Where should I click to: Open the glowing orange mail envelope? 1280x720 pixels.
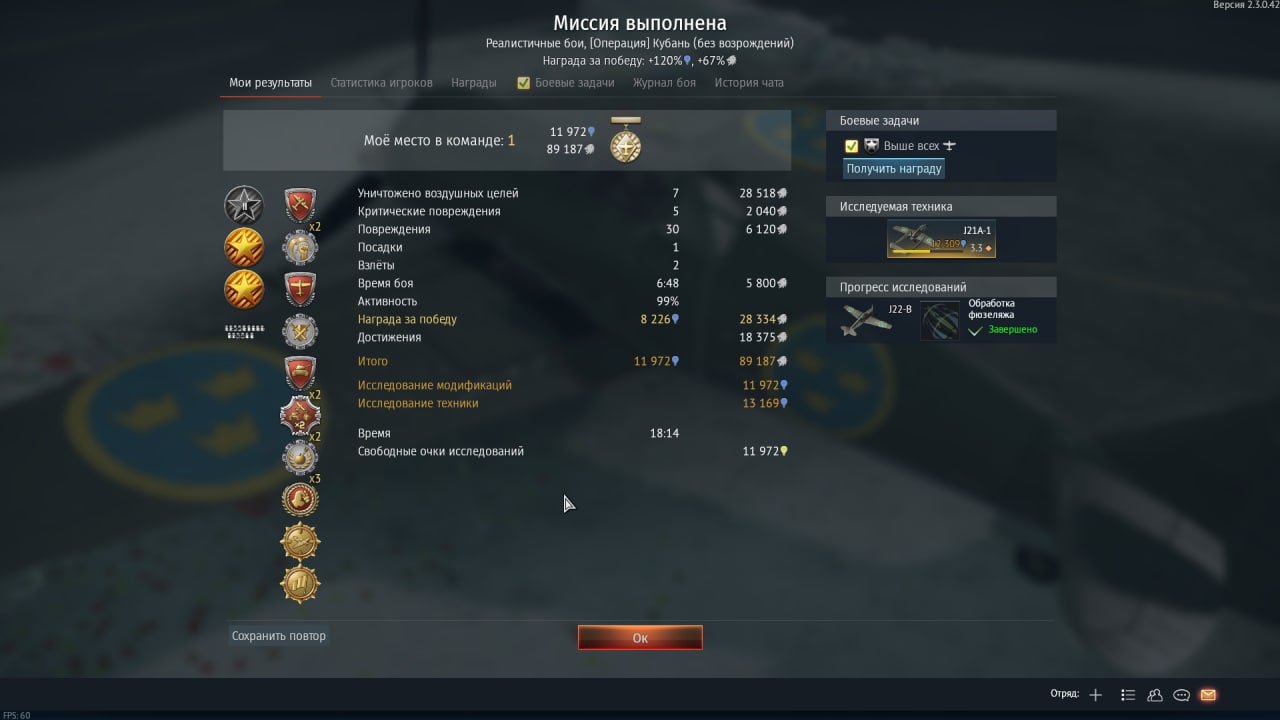click(x=1208, y=695)
